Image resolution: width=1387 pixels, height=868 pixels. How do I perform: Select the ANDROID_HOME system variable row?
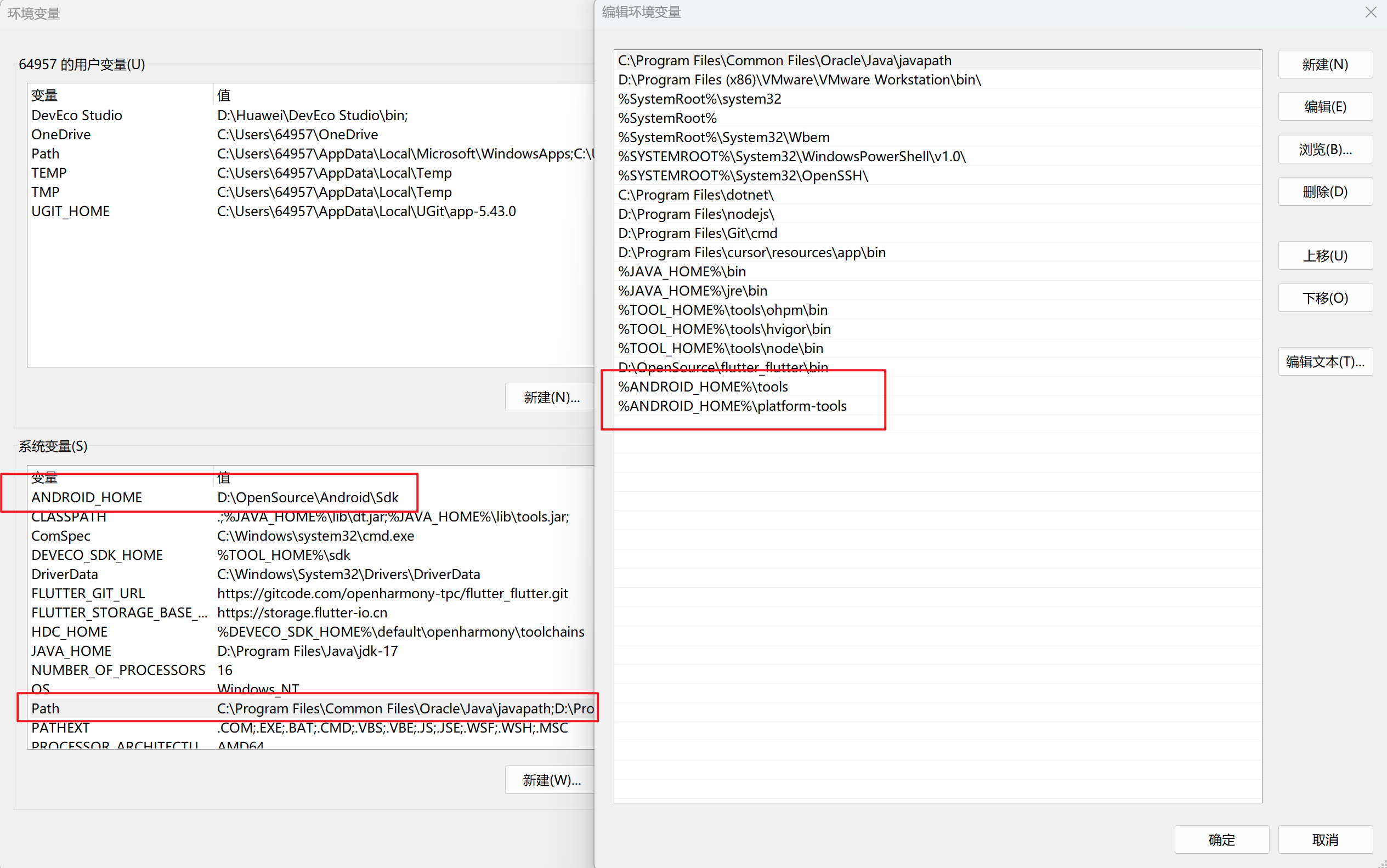pos(86,497)
